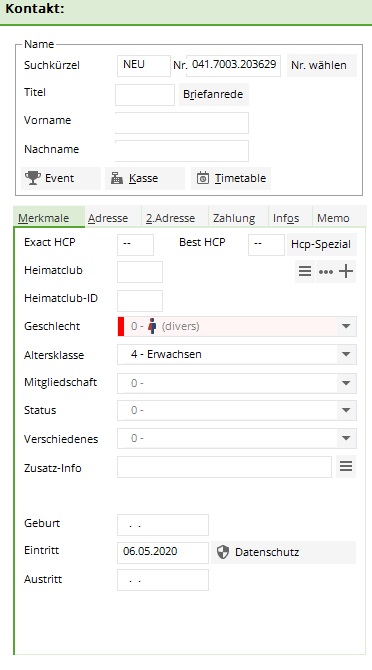Screen dimensions: 372x670
Task: Click the Hcp-Spezial button
Action: pos(322,244)
